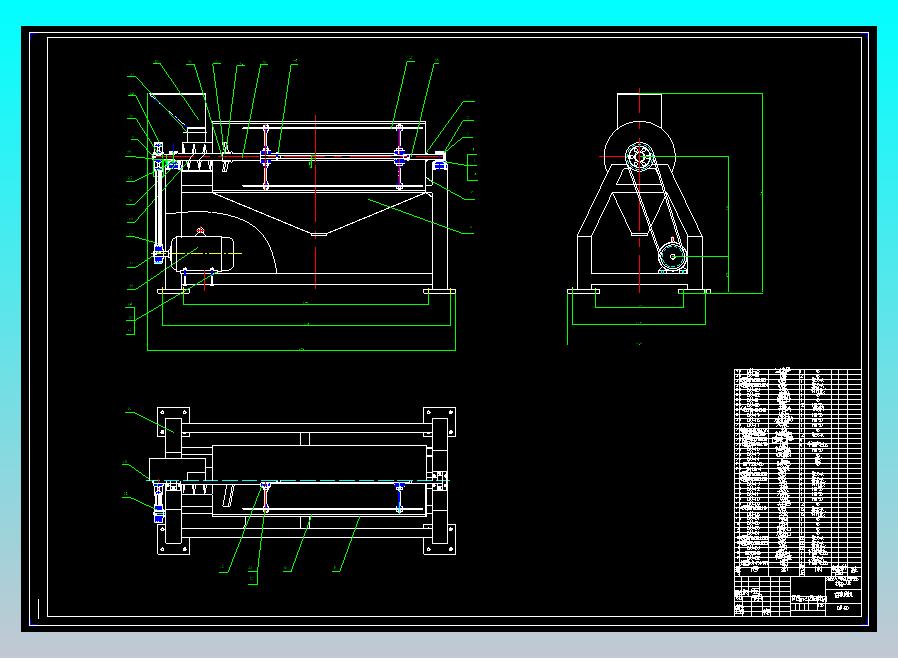Pick the rectangular inlet chute atop side view
Viewport: 898px width, 658px height.
click(639, 109)
